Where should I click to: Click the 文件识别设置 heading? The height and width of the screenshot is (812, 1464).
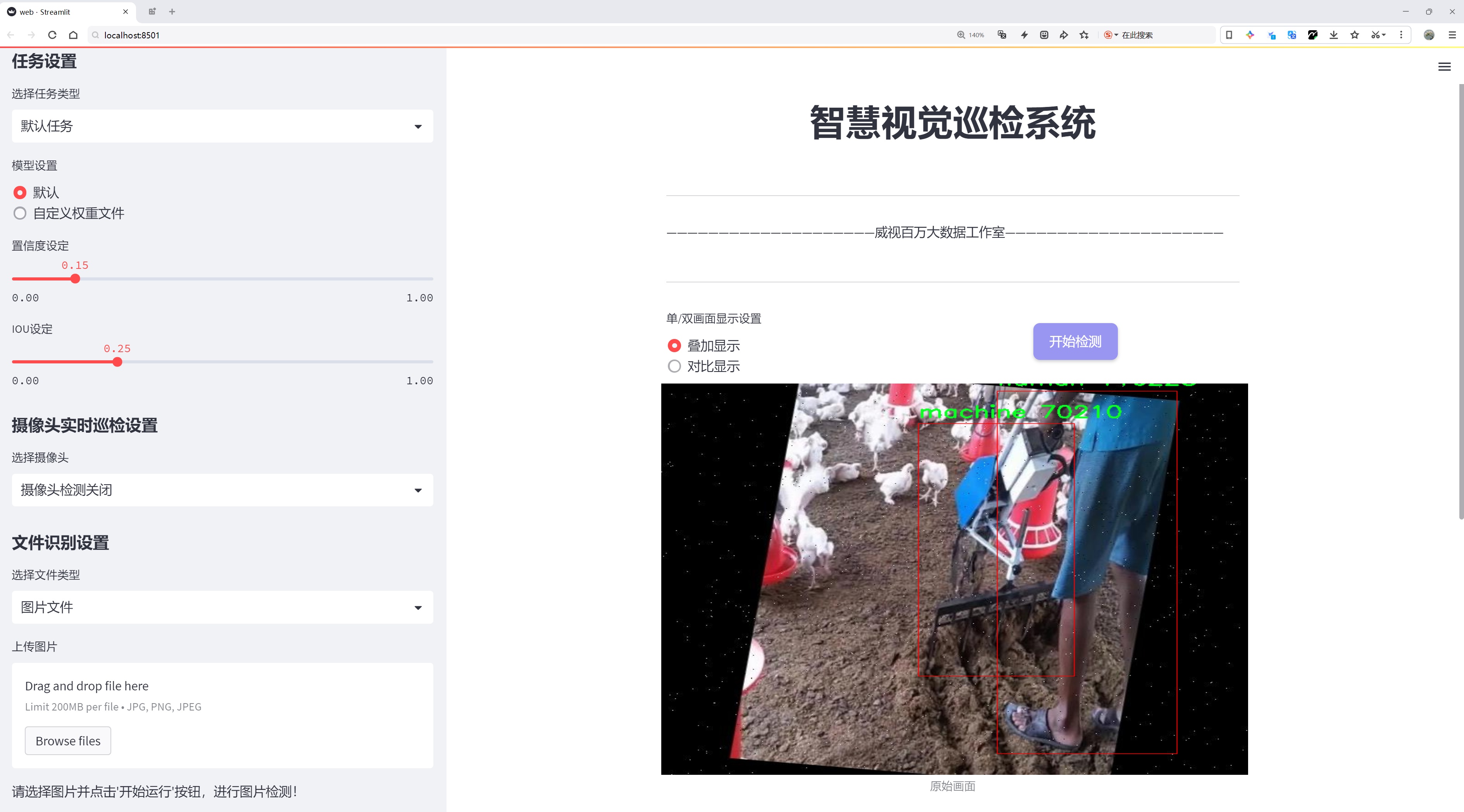(60, 543)
